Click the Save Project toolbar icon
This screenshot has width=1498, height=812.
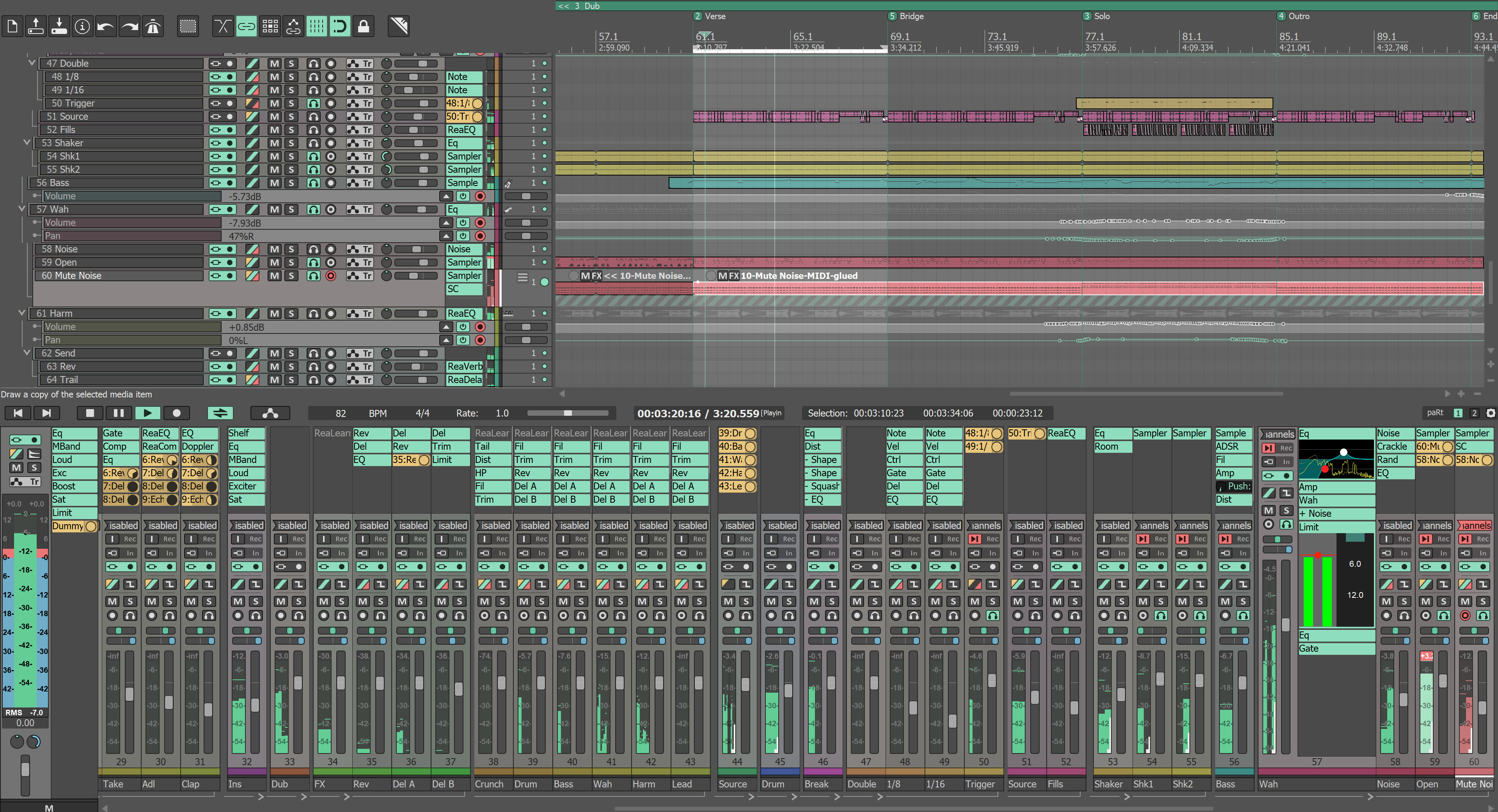tap(59, 26)
